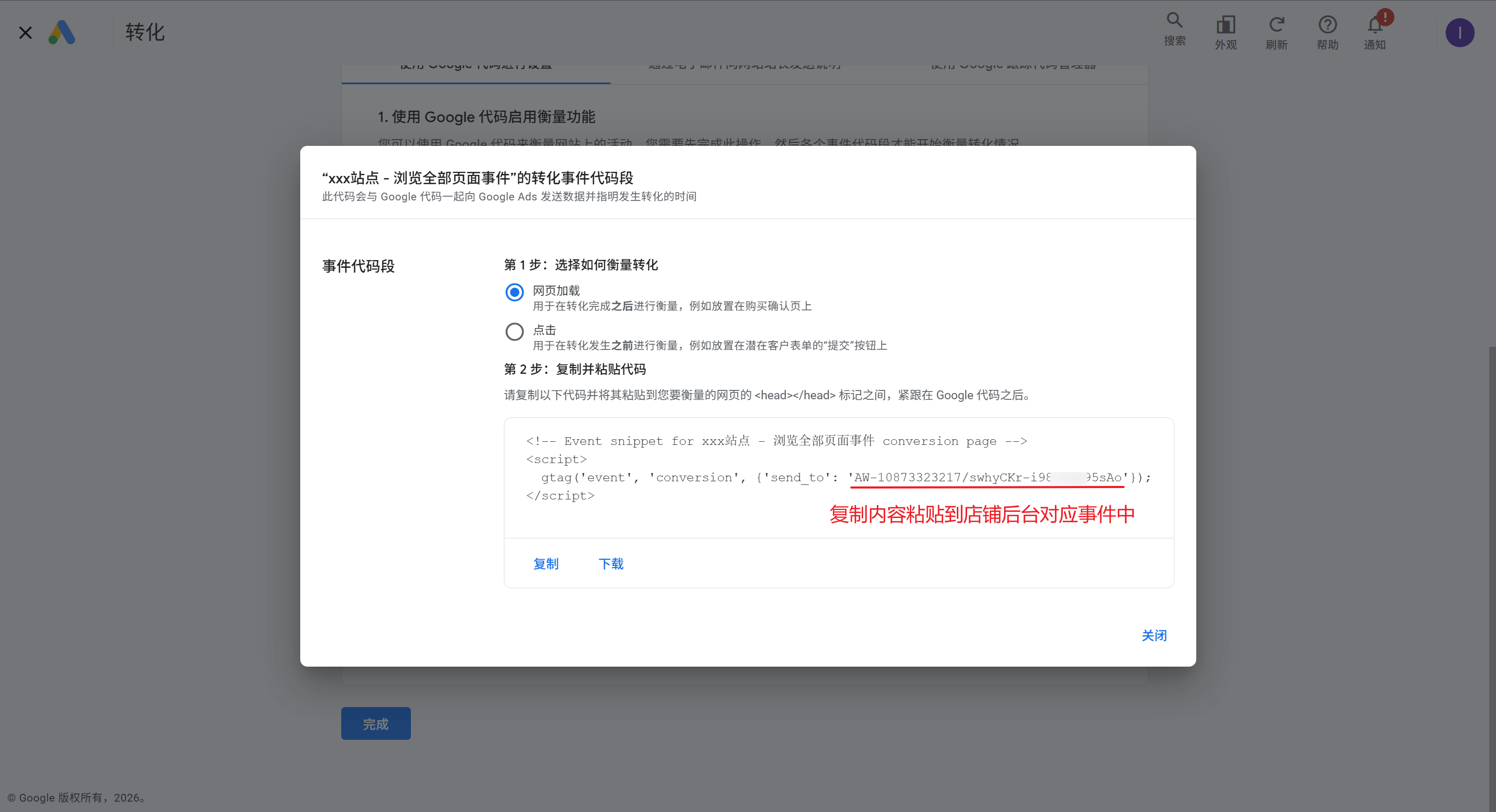This screenshot has height=812, width=1496.
Task: Select the 点击 radio option
Action: [x=514, y=331]
